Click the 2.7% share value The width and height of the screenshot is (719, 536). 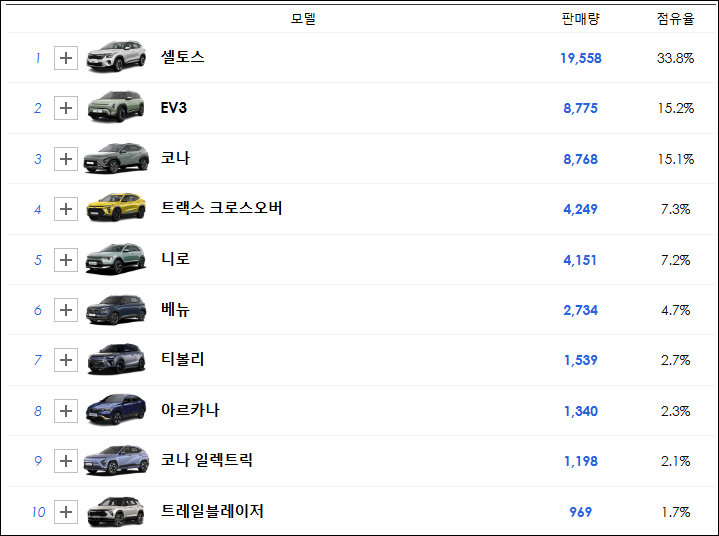(675, 360)
